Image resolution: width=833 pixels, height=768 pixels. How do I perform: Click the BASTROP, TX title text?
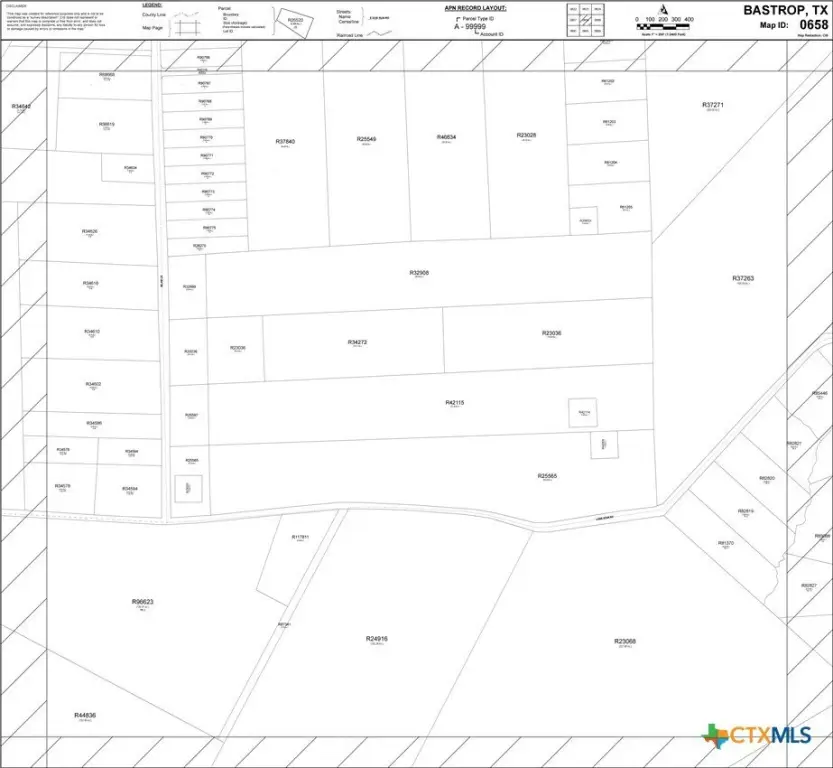(x=785, y=10)
